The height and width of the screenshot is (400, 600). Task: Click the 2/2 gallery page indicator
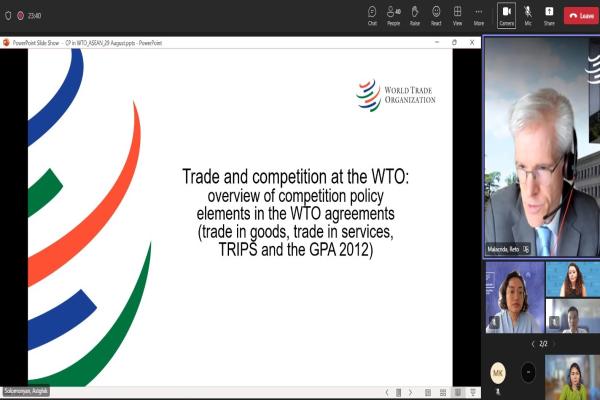[543, 344]
